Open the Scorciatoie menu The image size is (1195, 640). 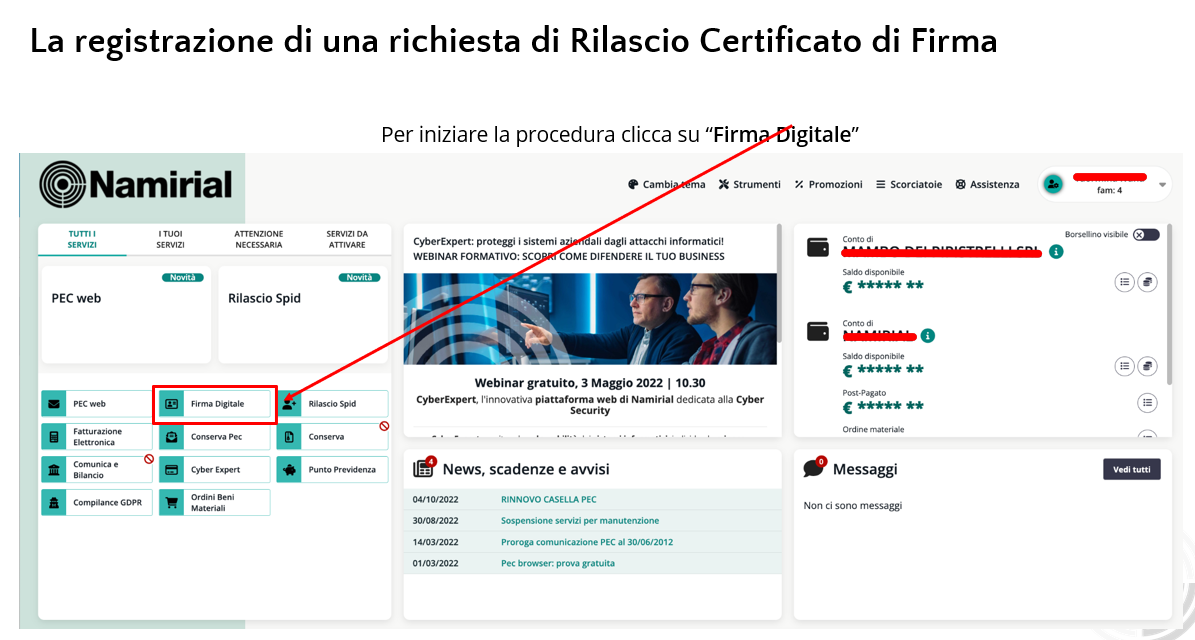pos(908,184)
